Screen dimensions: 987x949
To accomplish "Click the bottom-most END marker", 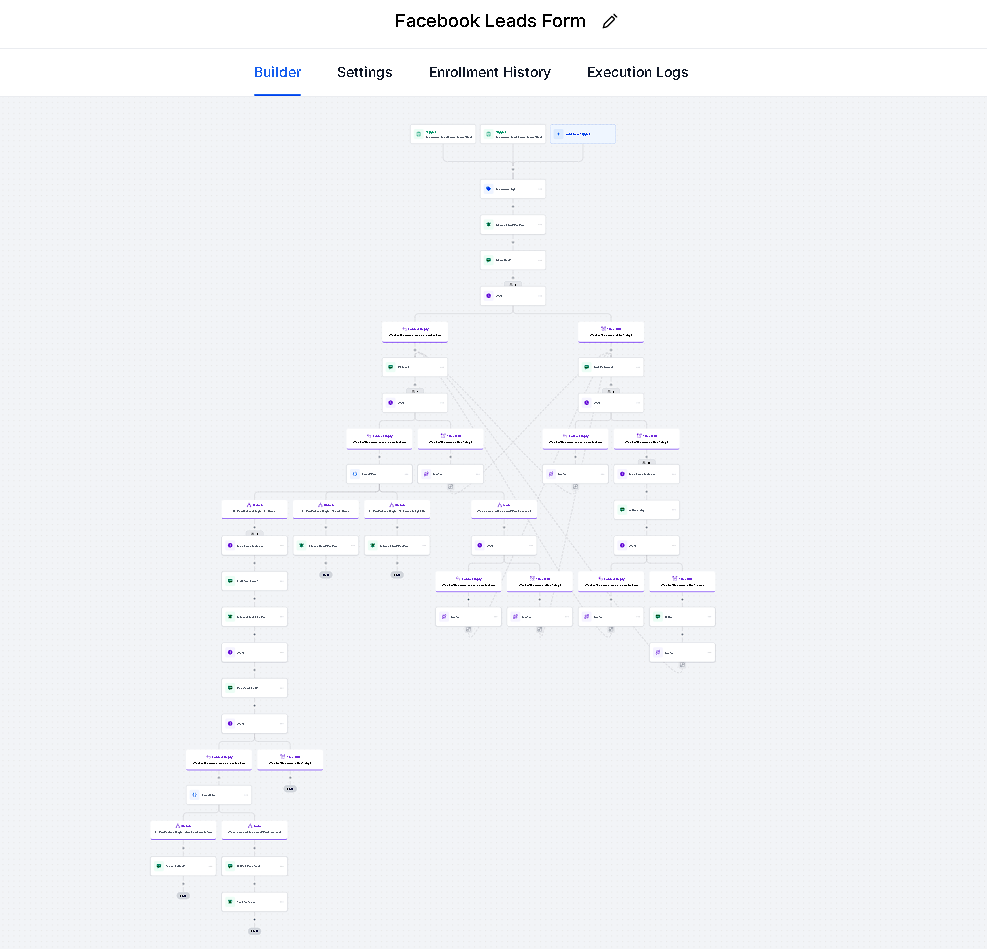I will [254, 931].
